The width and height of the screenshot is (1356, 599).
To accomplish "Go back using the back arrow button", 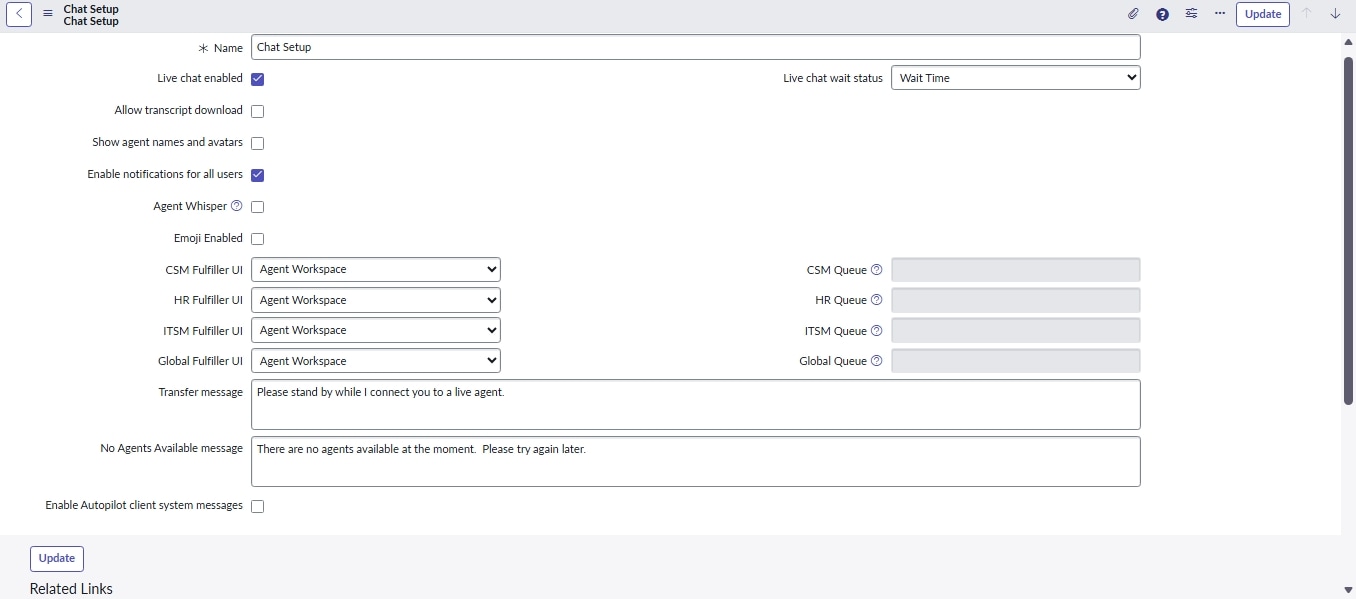I will pos(19,14).
